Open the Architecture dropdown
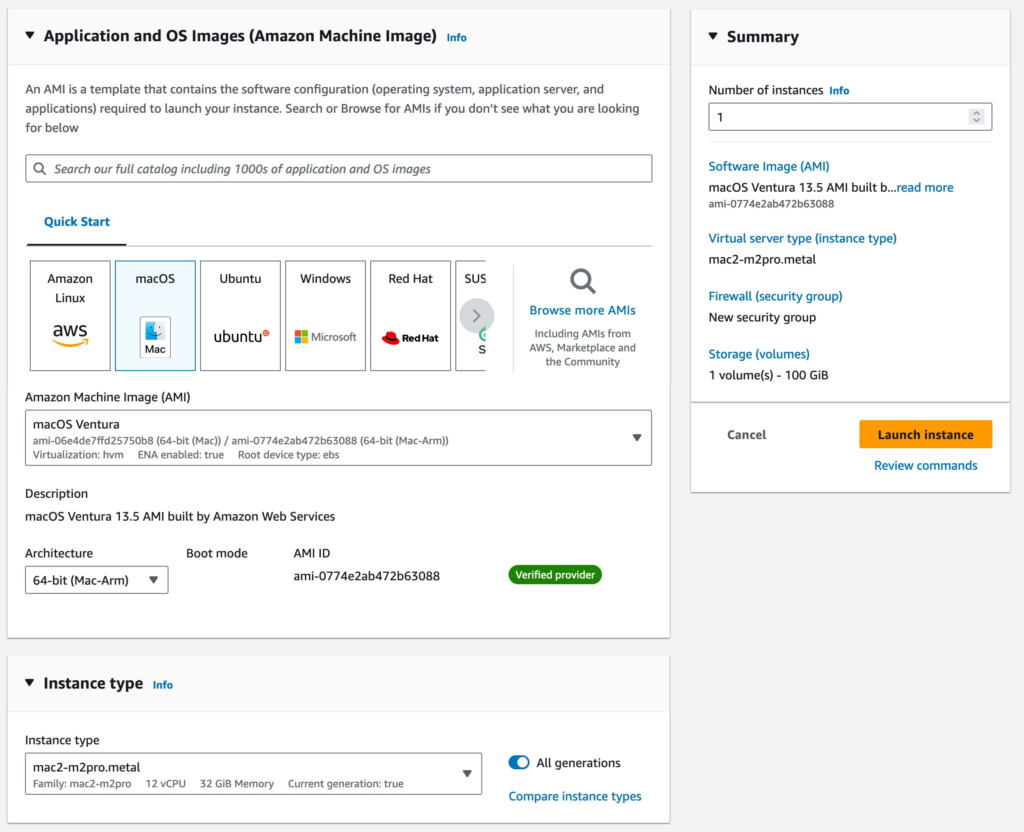Screen dimensions: 1024x832 tap(96, 580)
